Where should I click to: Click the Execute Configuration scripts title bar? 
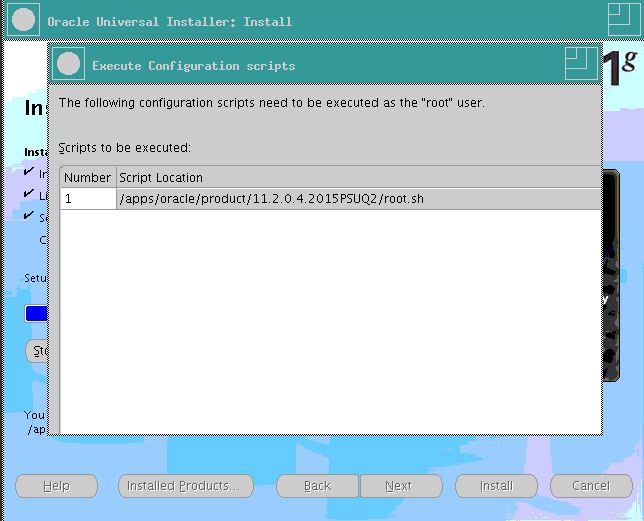coord(324,65)
